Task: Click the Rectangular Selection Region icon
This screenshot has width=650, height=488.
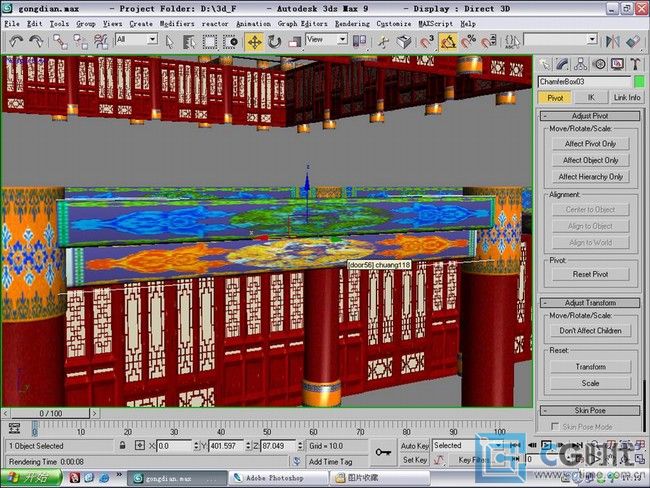Action: [210, 42]
